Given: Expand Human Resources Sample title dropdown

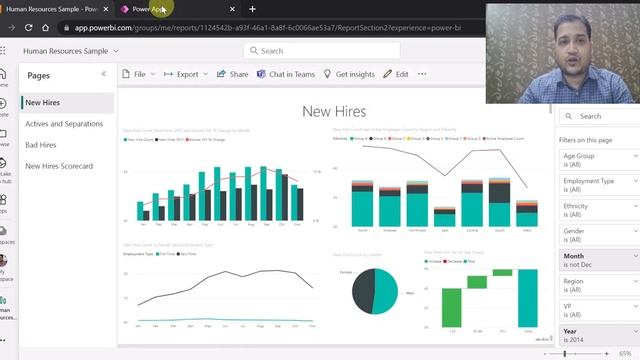Looking at the screenshot, I should (x=116, y=51).
